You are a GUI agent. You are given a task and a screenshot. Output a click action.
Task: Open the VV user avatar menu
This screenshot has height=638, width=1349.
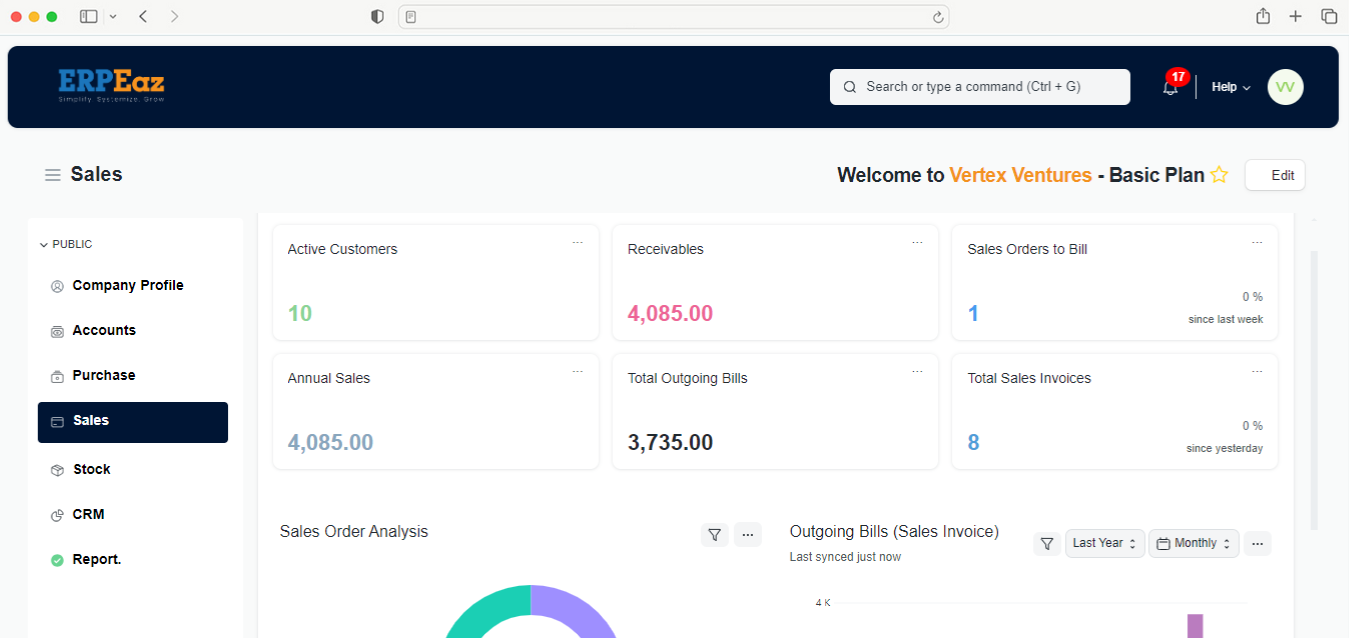click(x=1285, y=87)
